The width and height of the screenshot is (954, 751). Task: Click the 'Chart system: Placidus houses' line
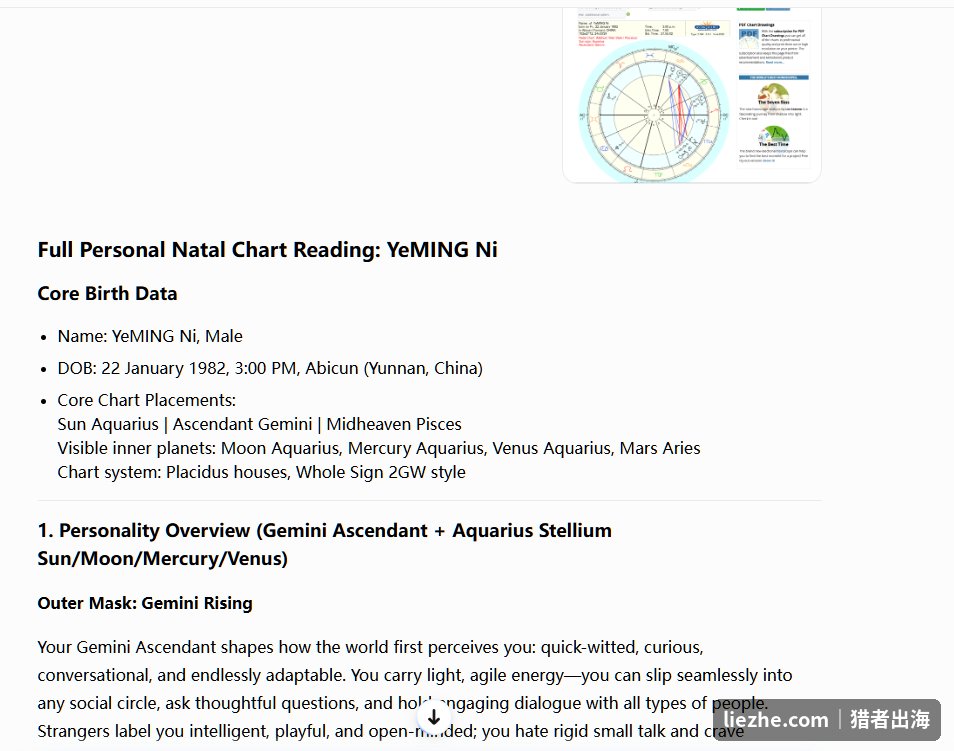click(x=262, y=472)
